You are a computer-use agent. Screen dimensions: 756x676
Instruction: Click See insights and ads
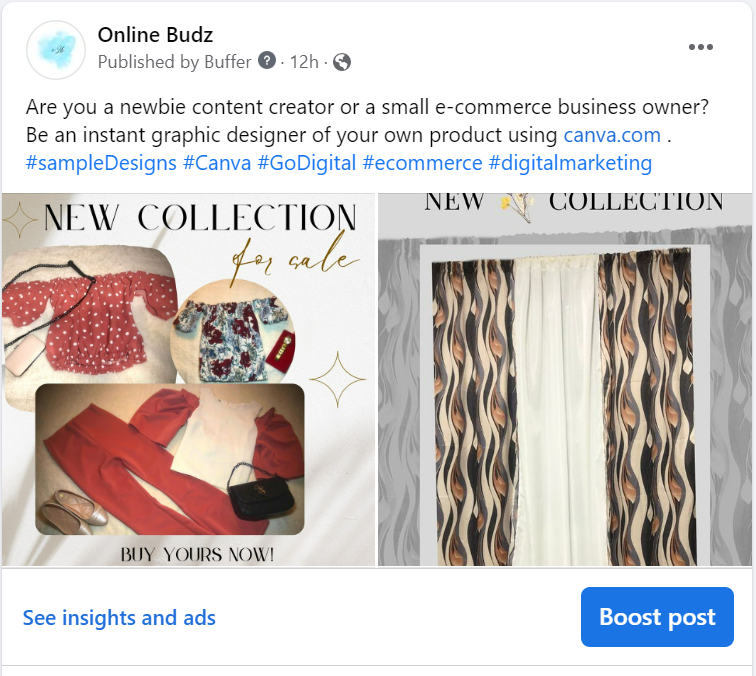coord(119,618)
